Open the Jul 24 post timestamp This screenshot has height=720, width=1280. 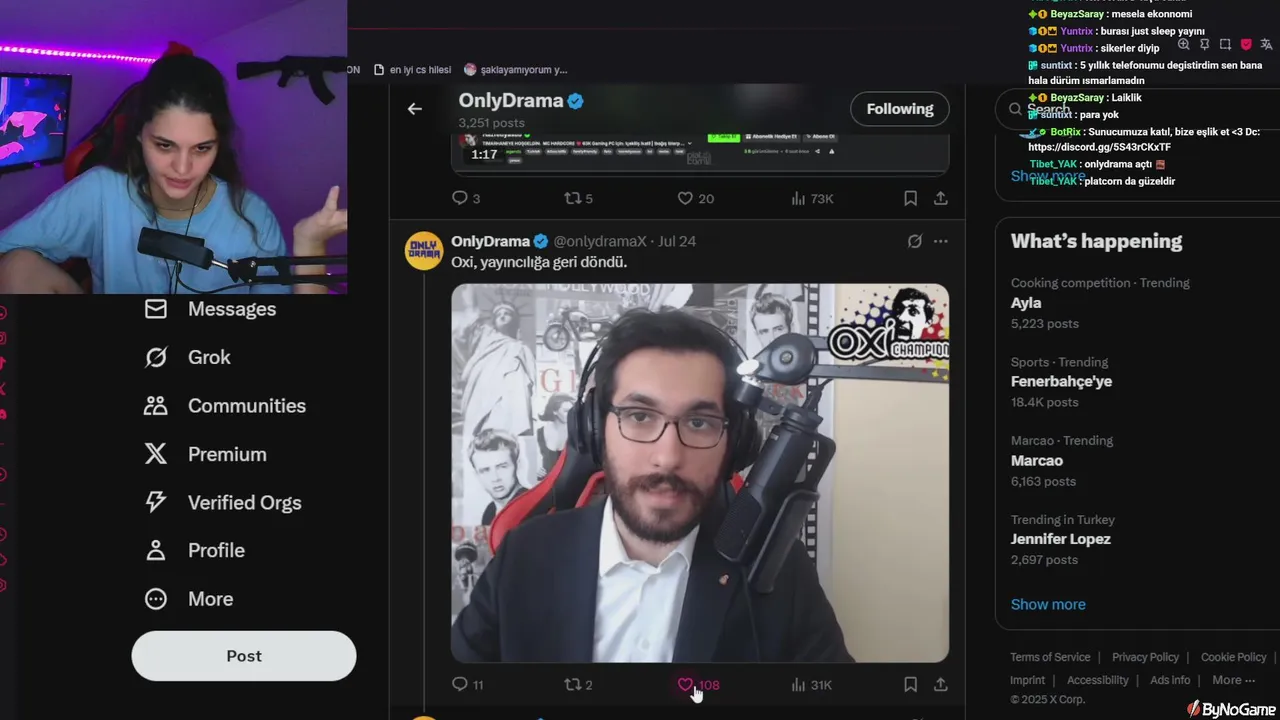tap(677, 241)
